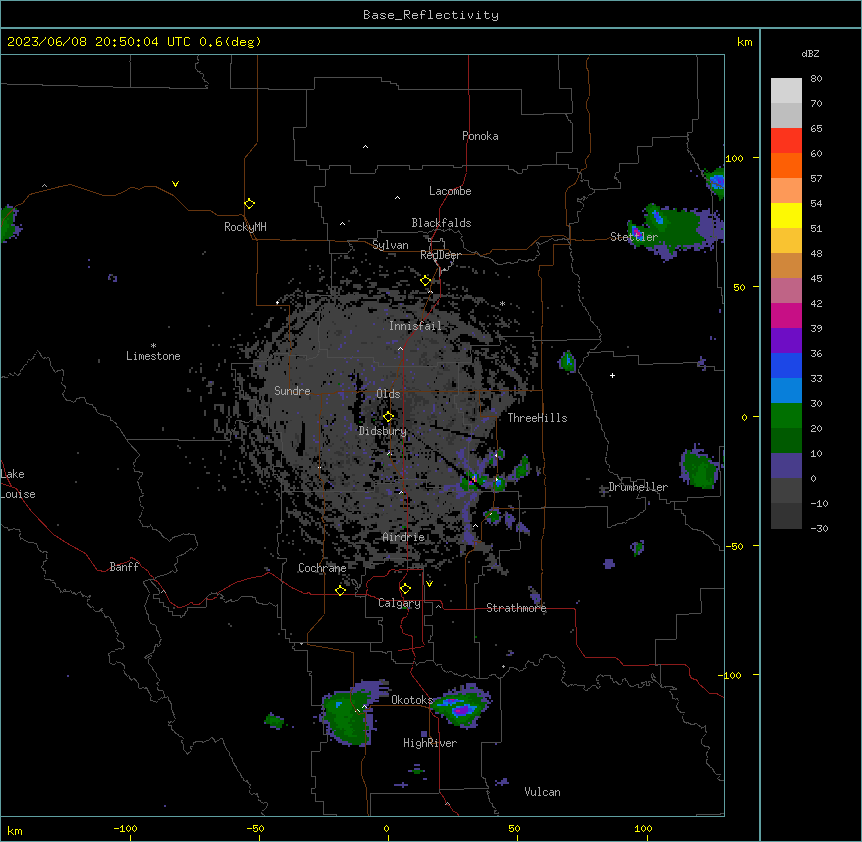Click the yellow diamond marker above RockyMH

249,204
